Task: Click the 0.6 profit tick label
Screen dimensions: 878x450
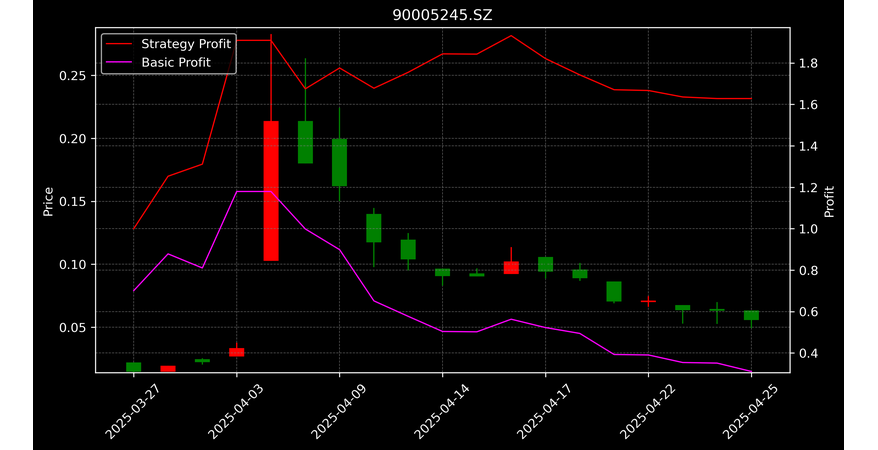Action: [x=807, y=312]
